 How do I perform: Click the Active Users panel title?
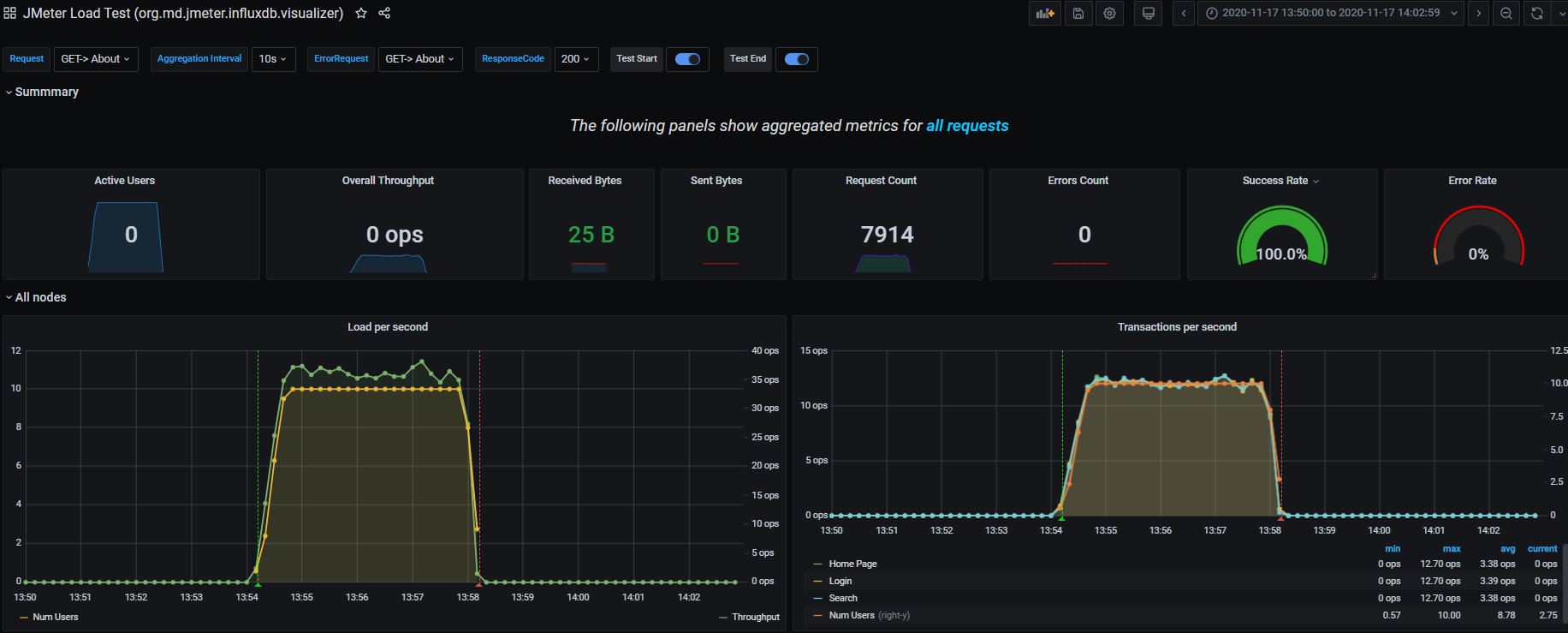coord(125,181)
